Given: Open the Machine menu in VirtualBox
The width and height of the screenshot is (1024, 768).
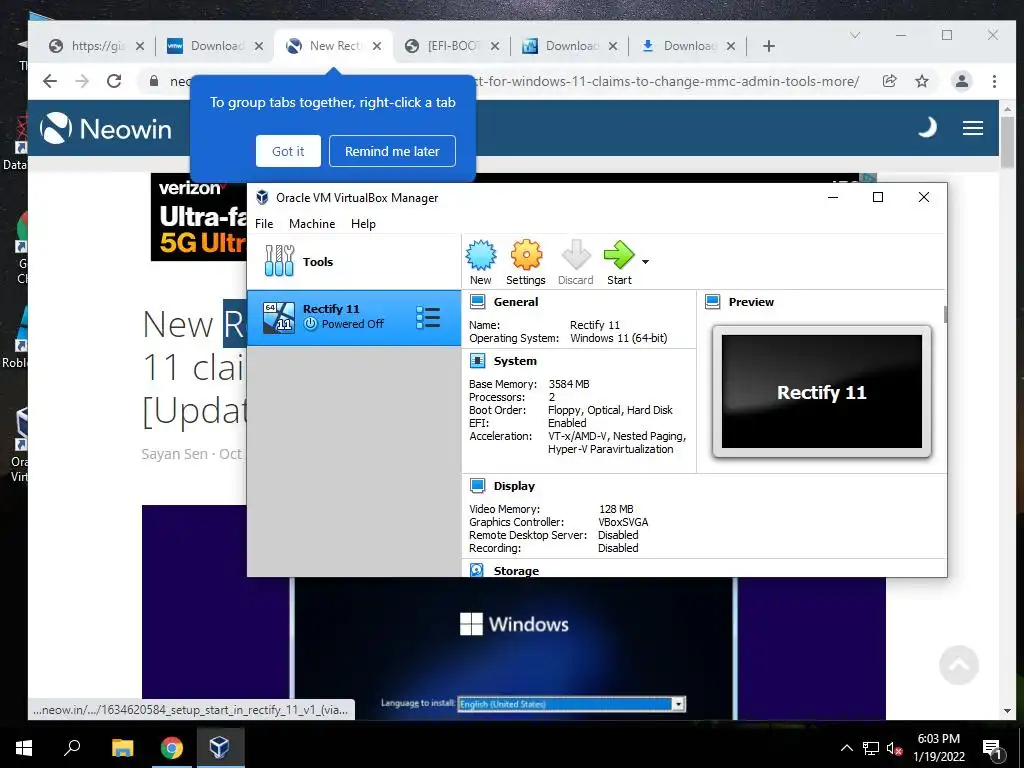Looking at the screenshot, I should pos(312,223).
